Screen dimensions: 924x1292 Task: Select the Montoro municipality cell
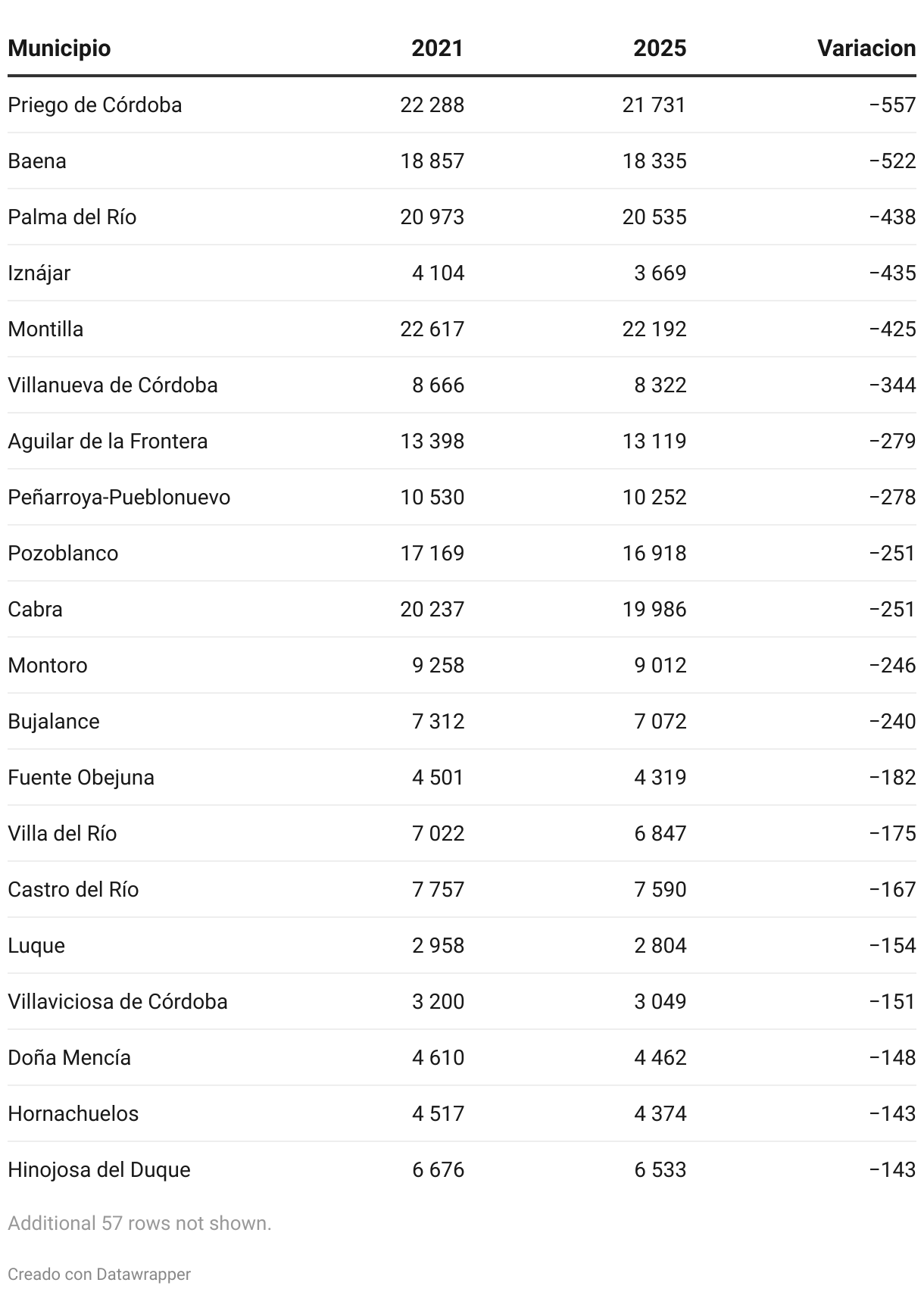(x=48, y=665)
